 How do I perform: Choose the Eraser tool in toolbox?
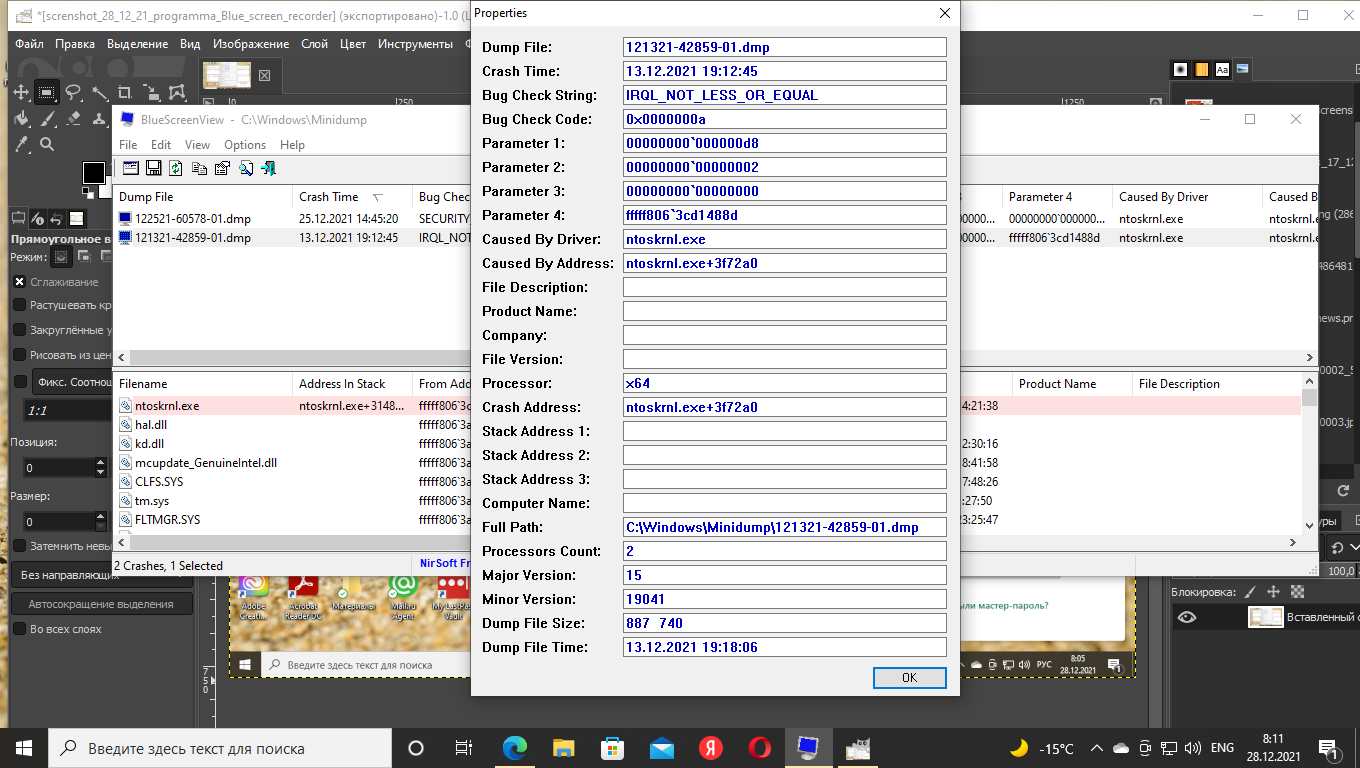[73, 119]
